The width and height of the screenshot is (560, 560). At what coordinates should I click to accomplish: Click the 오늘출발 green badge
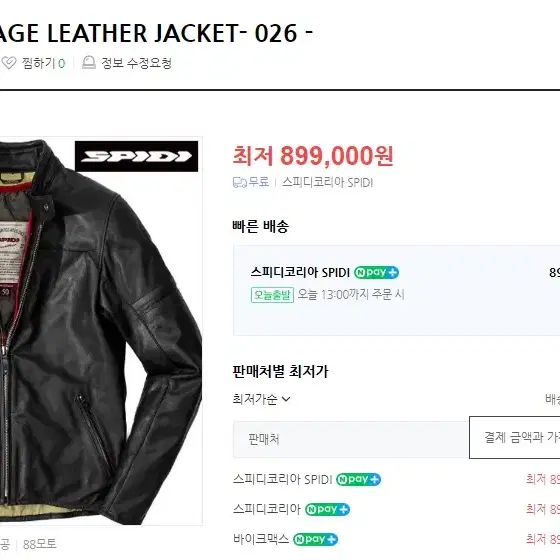coord(272,295)
